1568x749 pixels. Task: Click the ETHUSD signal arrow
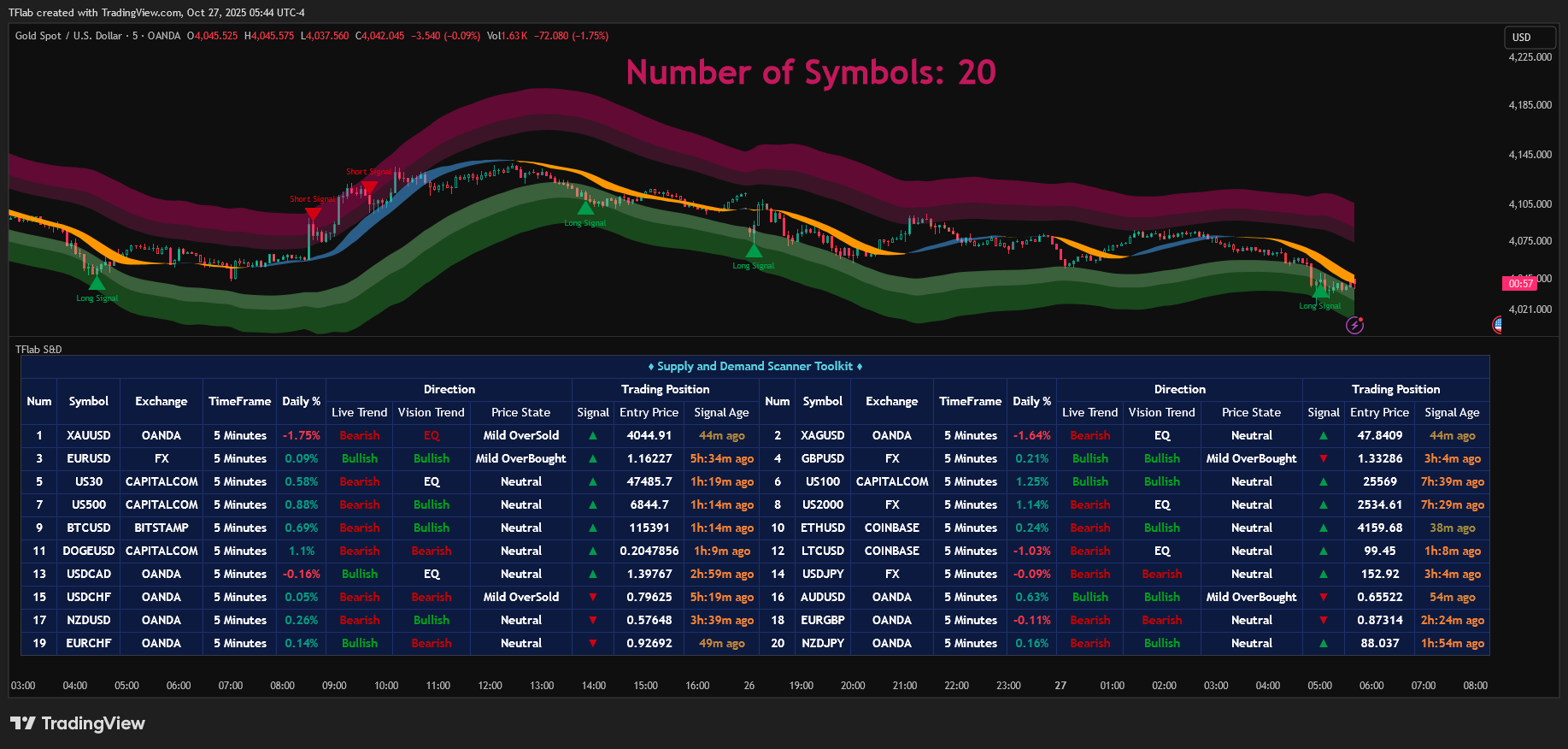(x=1324, y=528)
